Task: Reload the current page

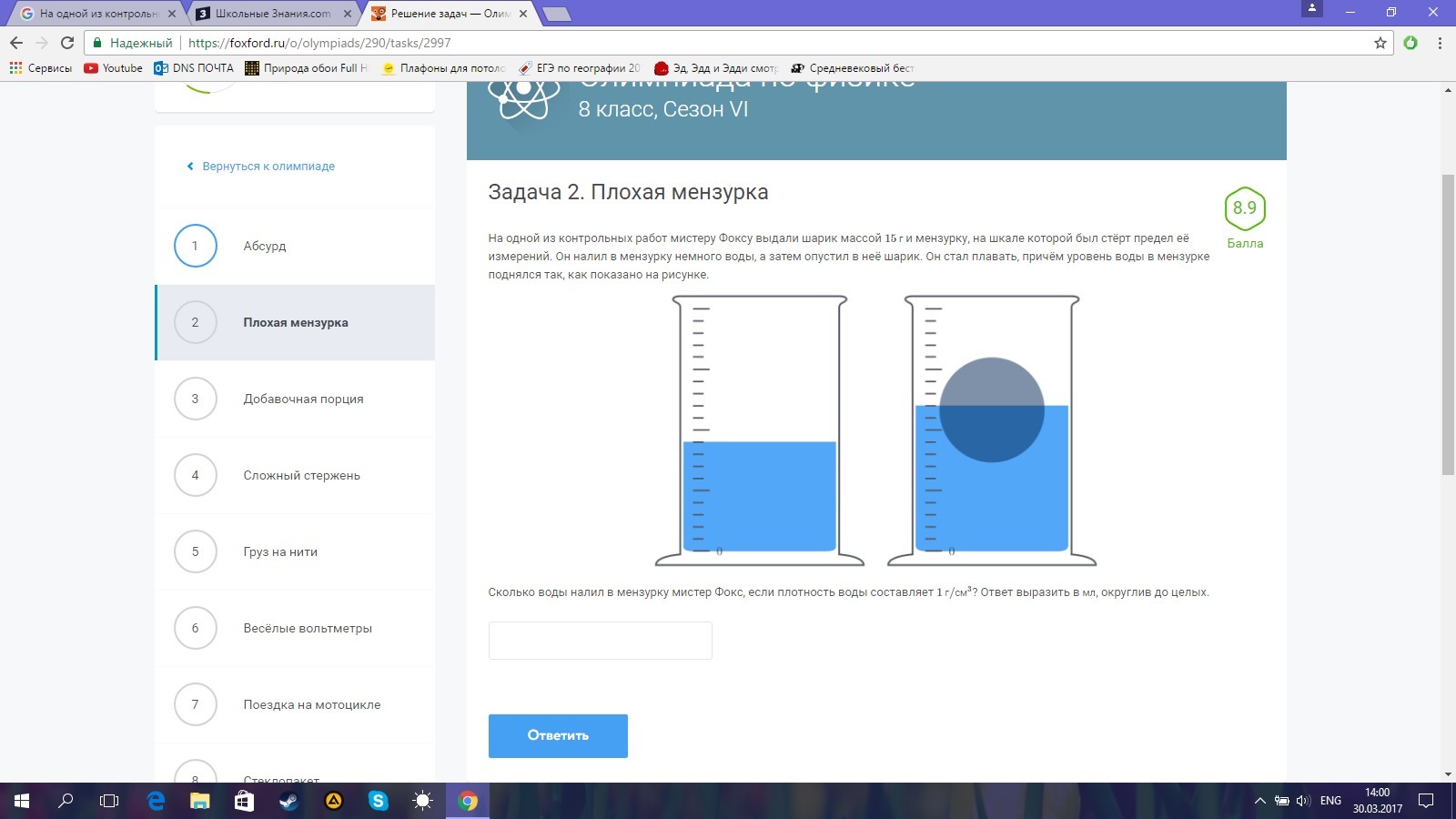Action: point(67,43)
